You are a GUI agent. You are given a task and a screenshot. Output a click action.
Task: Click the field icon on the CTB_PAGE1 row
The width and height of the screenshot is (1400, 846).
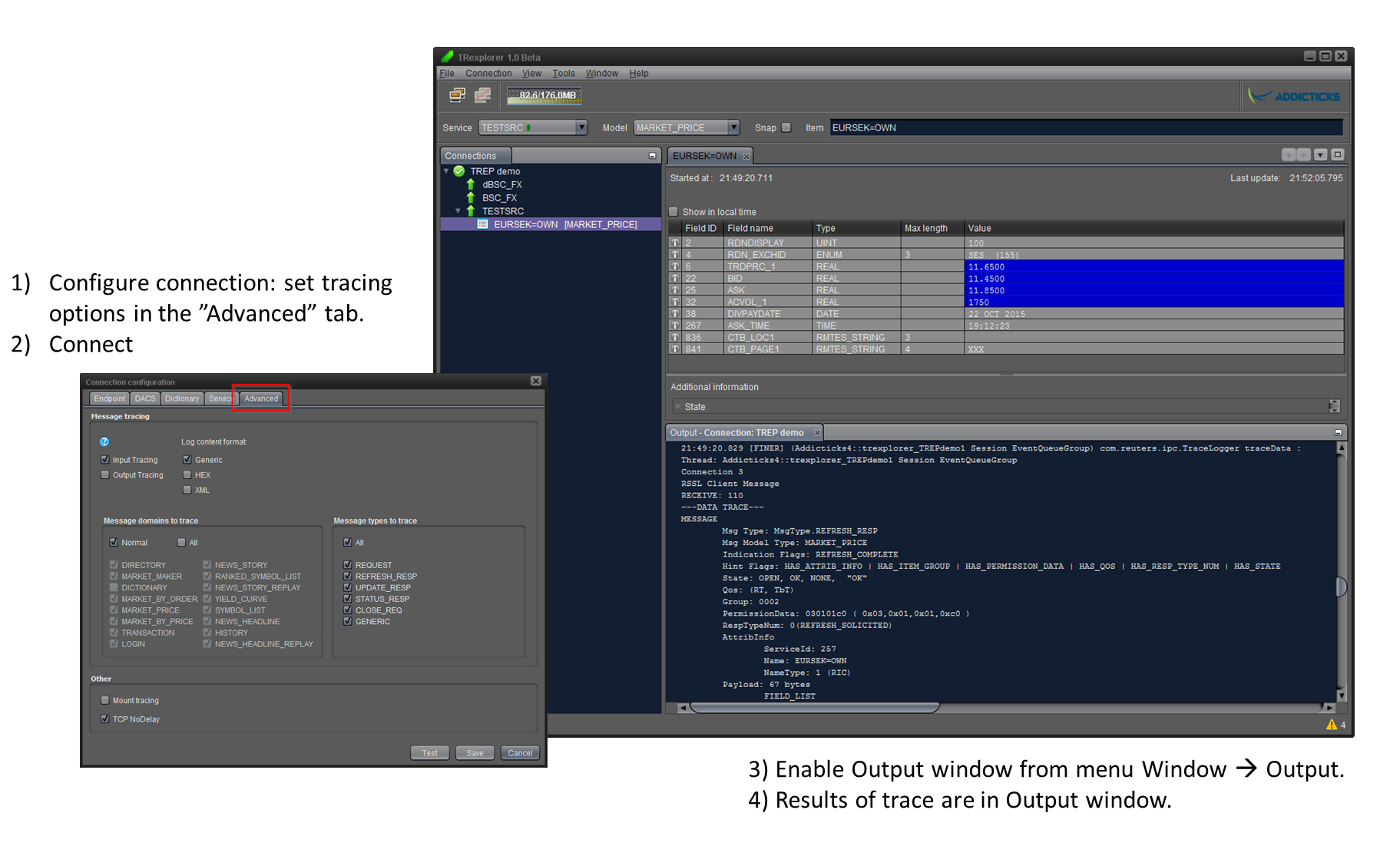pos(675,349)
